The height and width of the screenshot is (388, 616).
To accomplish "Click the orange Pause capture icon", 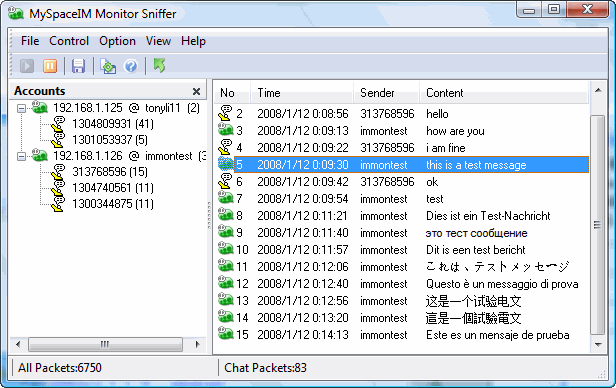I will pyautogui.click(x=50, y=66).
